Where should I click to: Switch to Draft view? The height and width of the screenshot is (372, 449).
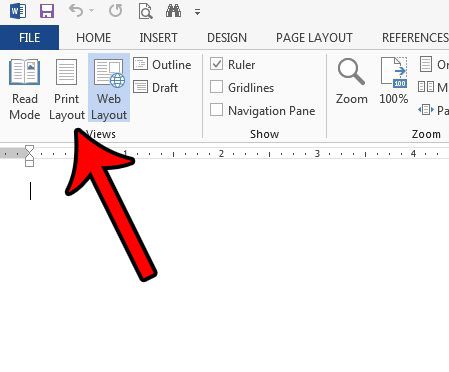click(x=156, y=87)
